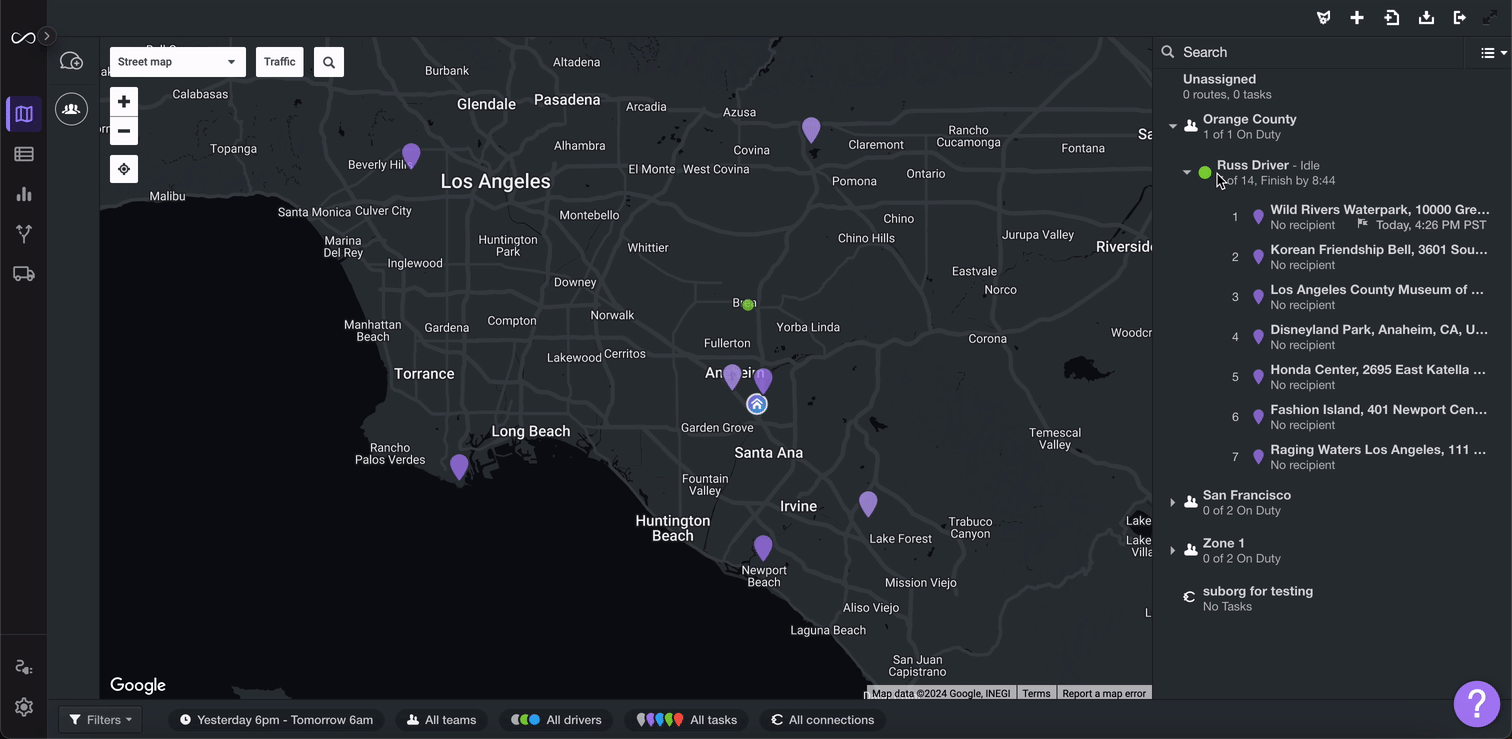The width and height of the screenshot is (1512, 739).
Task: Click the Orange County team icon
Action: click(x=1191, y=126)
